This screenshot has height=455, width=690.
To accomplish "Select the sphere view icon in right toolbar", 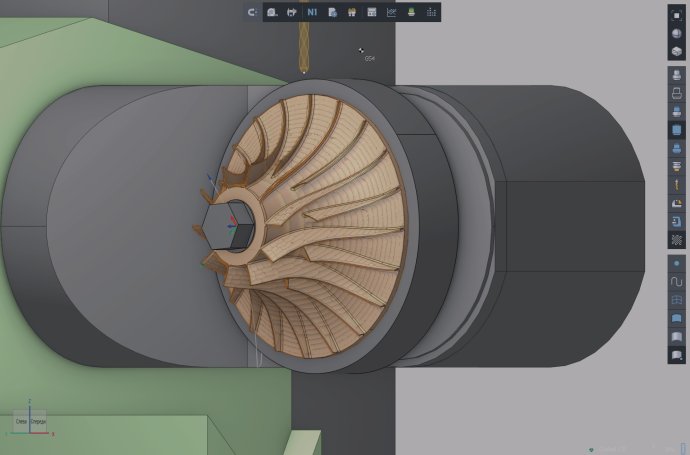I will pos(677,33).
